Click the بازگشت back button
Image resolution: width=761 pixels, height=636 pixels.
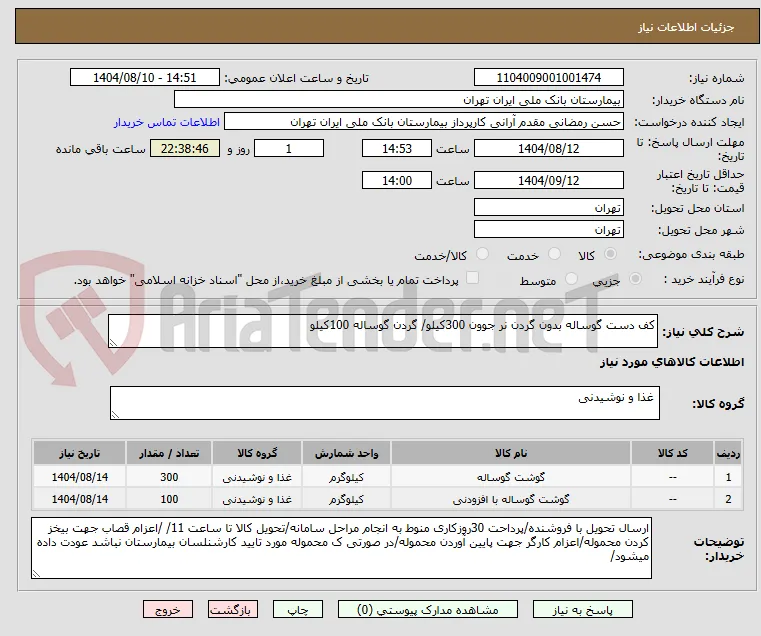pos(233,610)
